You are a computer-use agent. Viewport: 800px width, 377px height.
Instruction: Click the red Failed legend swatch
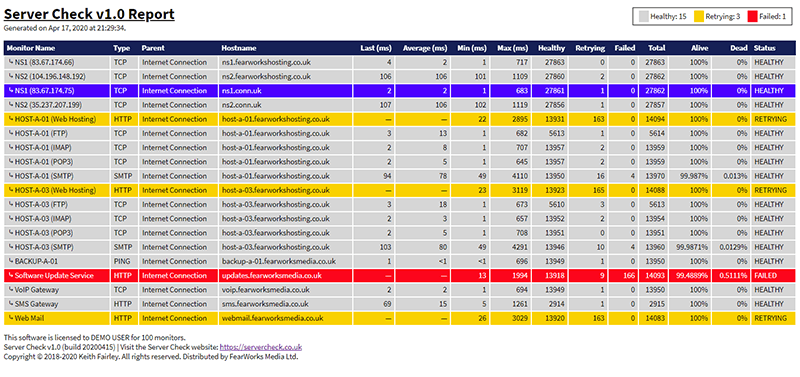coord(752,16)
